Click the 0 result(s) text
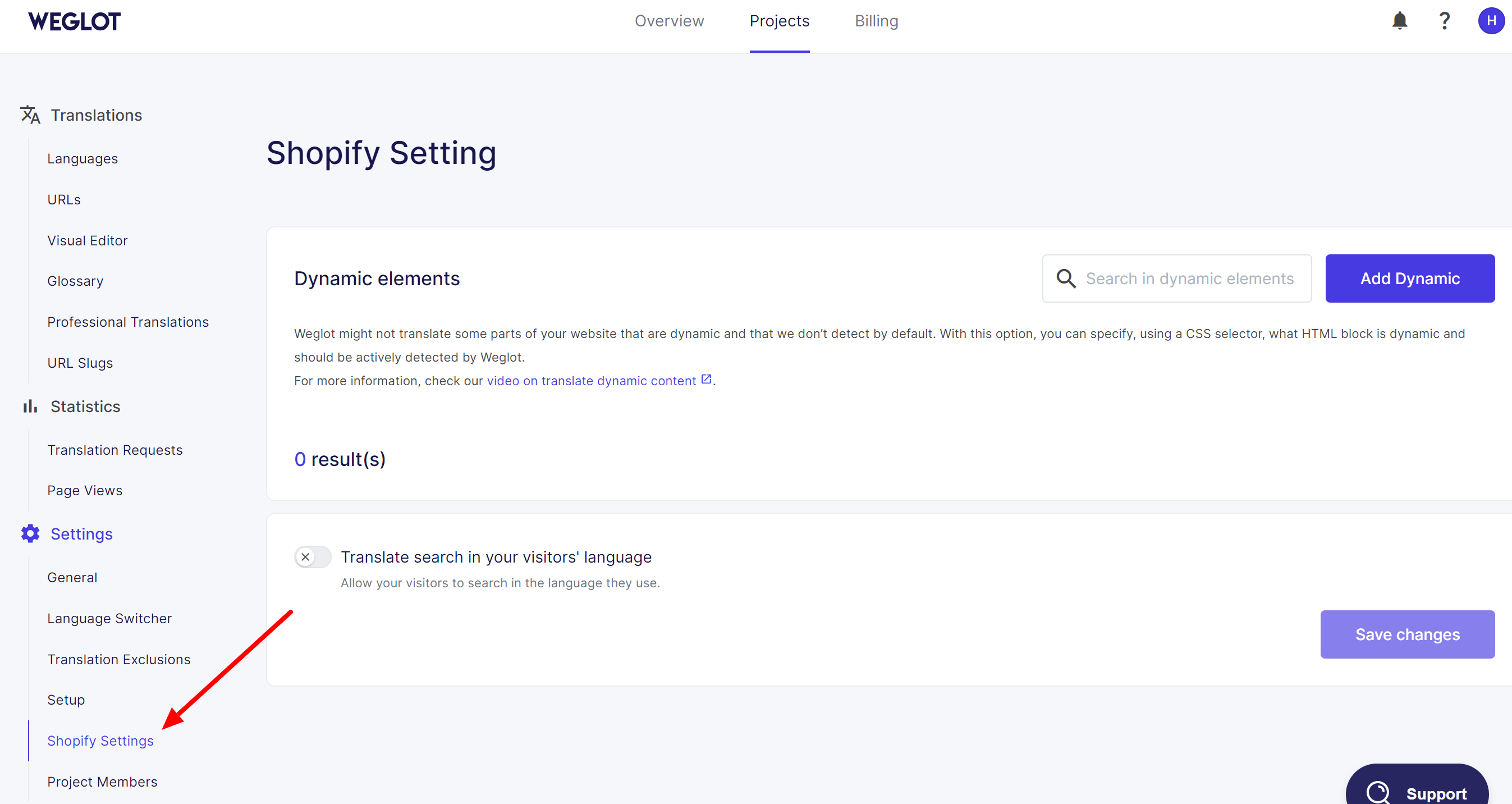Viewport: 1512px width, 804px height. click(x=340, y=459)
